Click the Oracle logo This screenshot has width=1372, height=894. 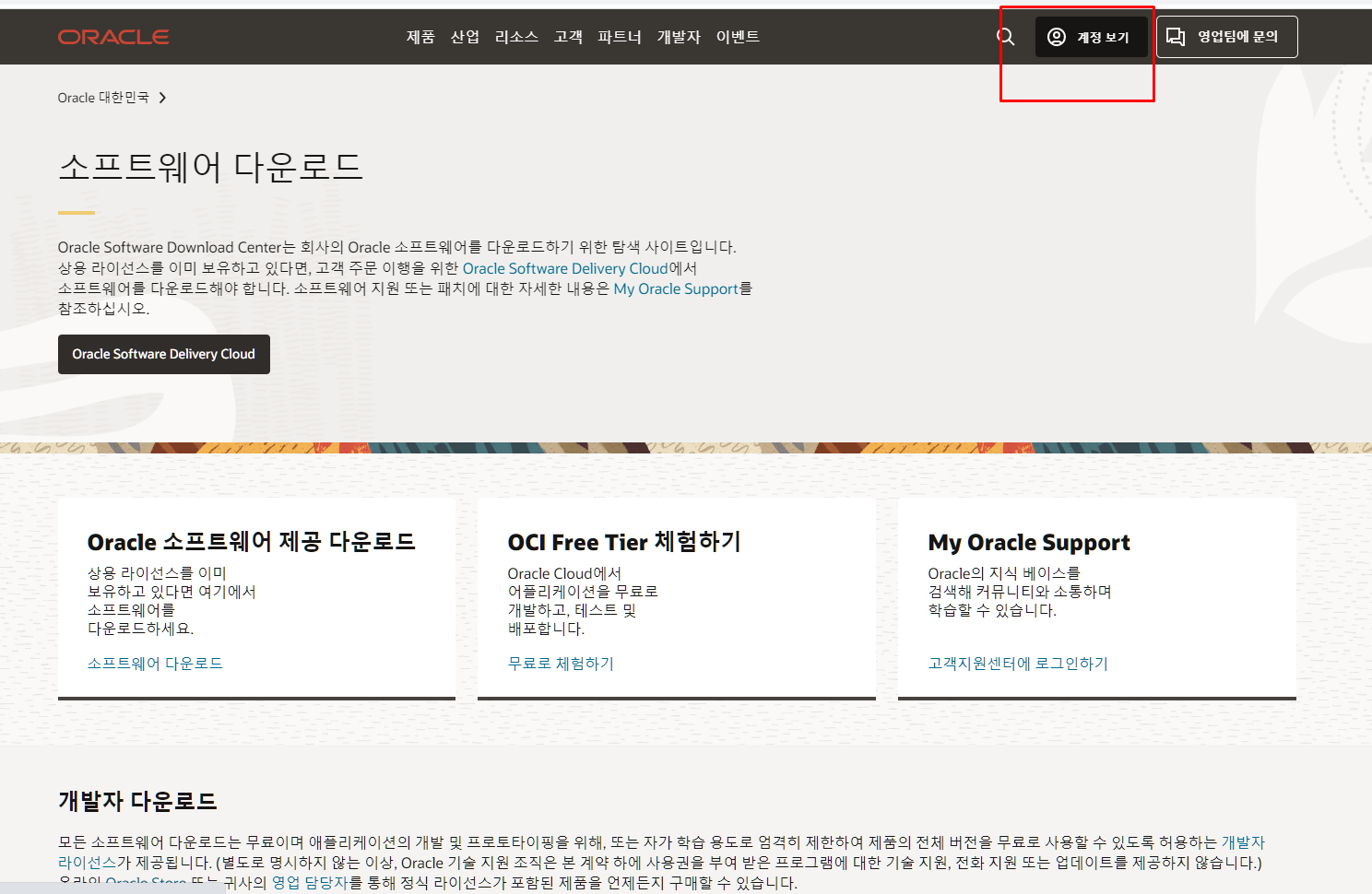coord(113,37)
